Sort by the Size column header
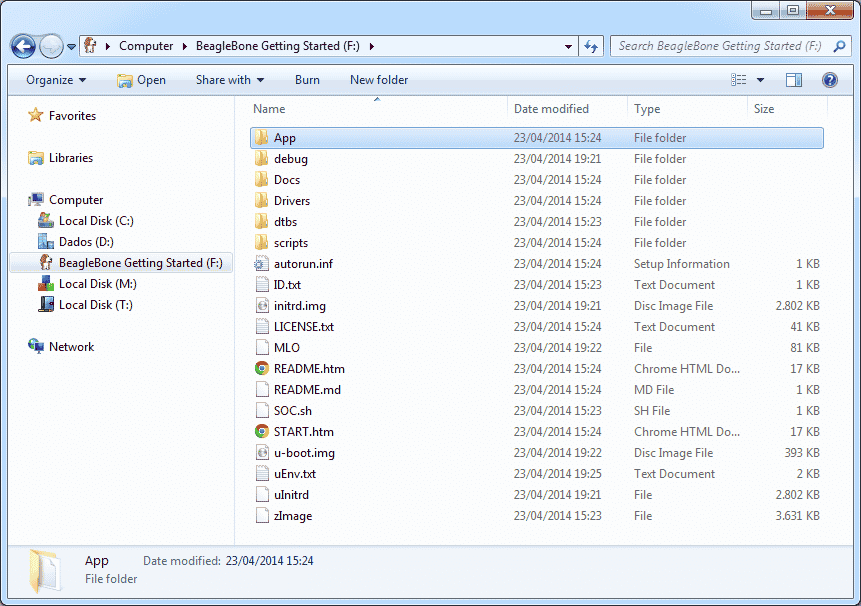This screenshot has height=606, width=861. 764,109
